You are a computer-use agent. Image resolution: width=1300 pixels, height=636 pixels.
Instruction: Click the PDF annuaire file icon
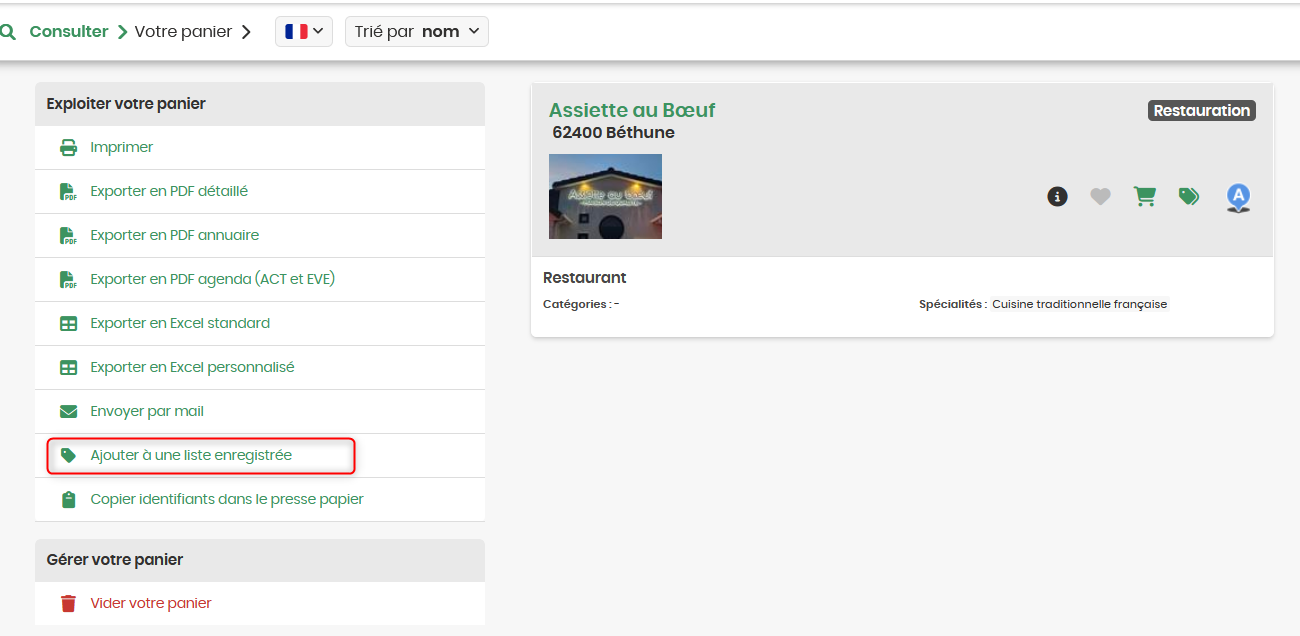(x=68, y=236)
